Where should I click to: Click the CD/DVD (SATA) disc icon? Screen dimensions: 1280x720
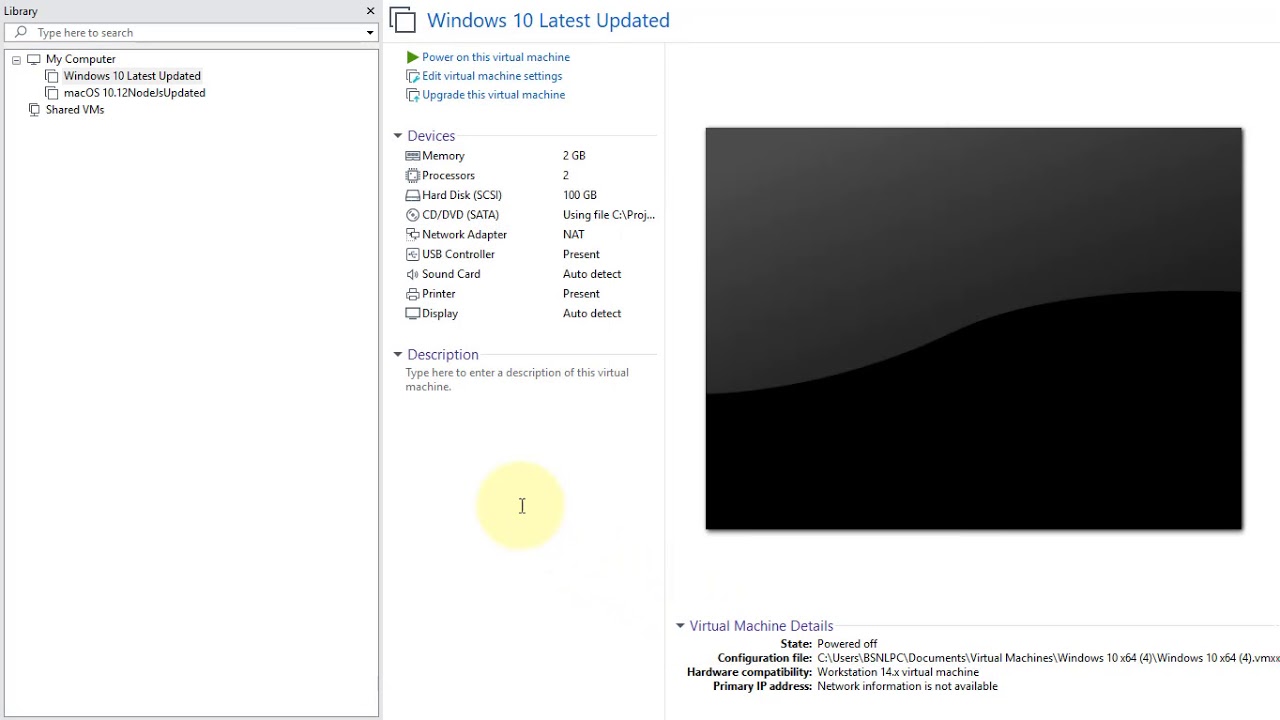412,215
